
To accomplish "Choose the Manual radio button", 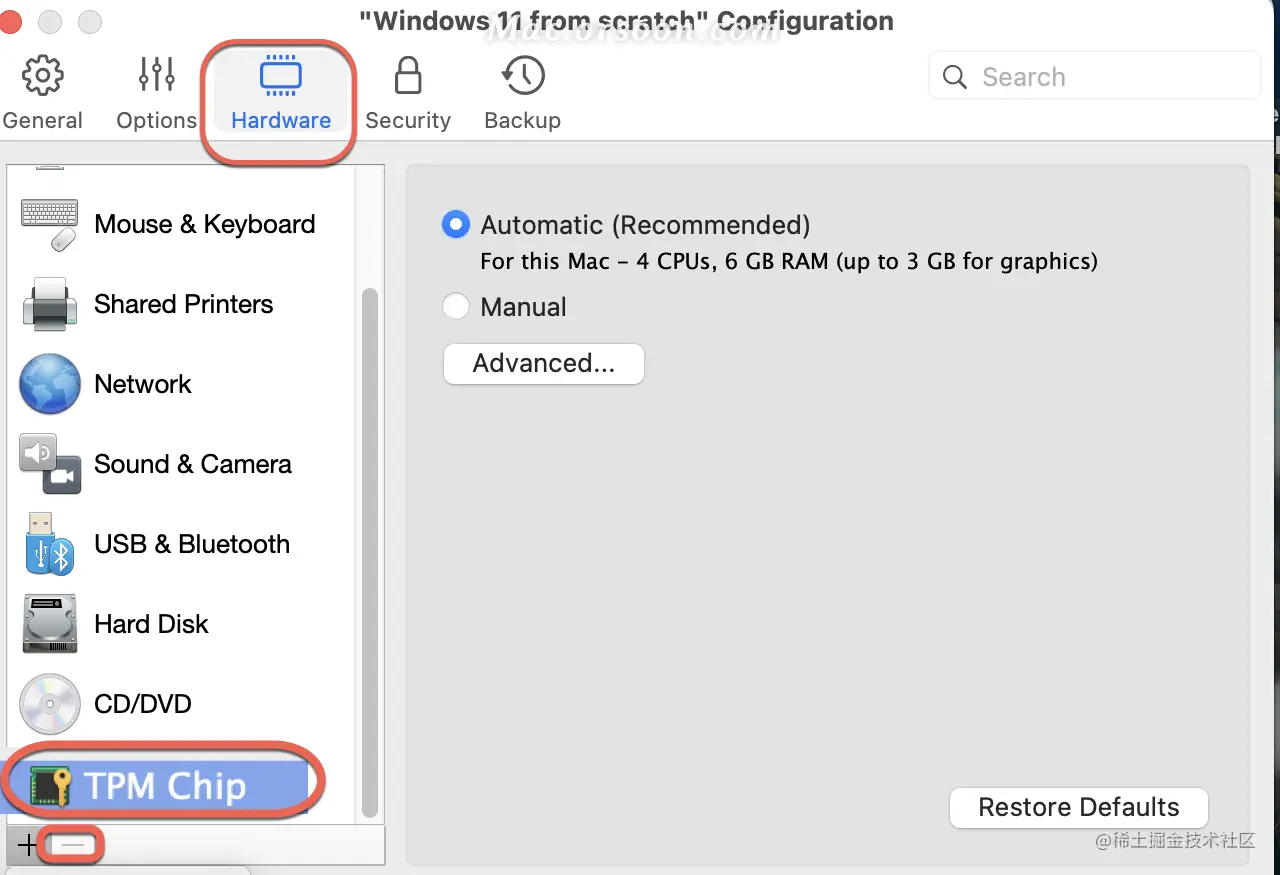I will [456, 307].
